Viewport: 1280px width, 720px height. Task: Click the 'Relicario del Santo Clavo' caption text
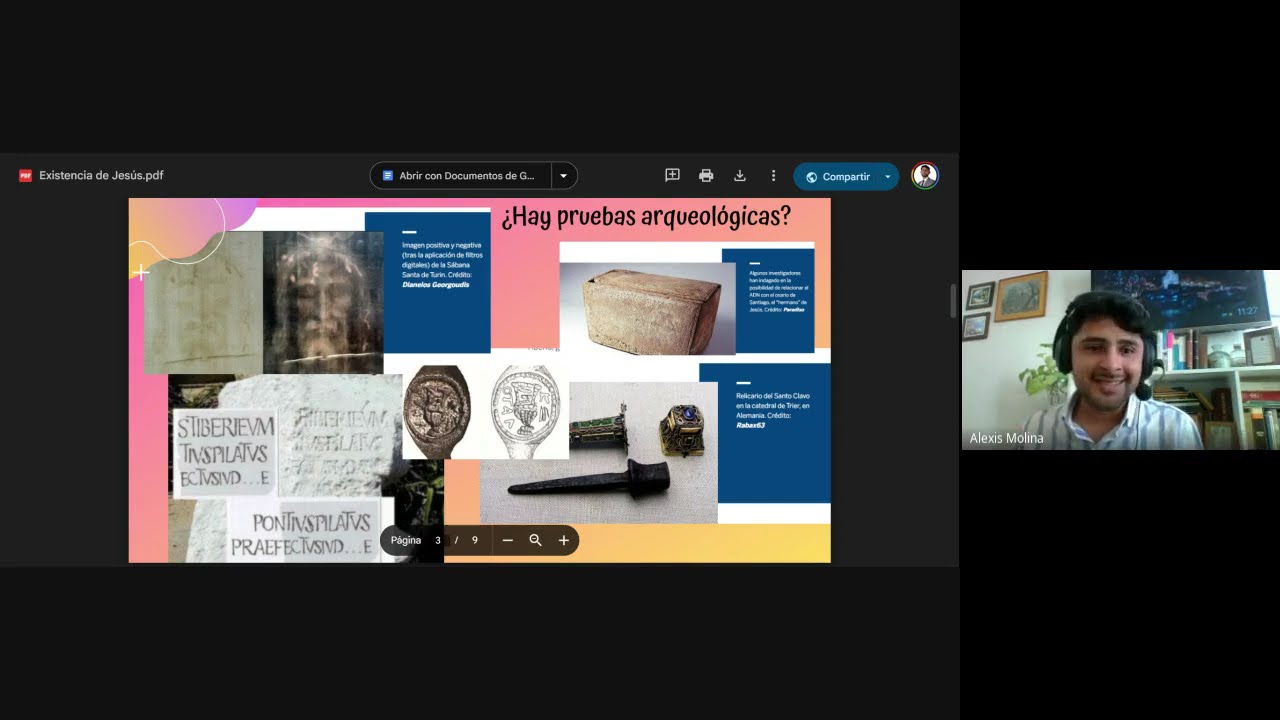click(x=772, y=410)
